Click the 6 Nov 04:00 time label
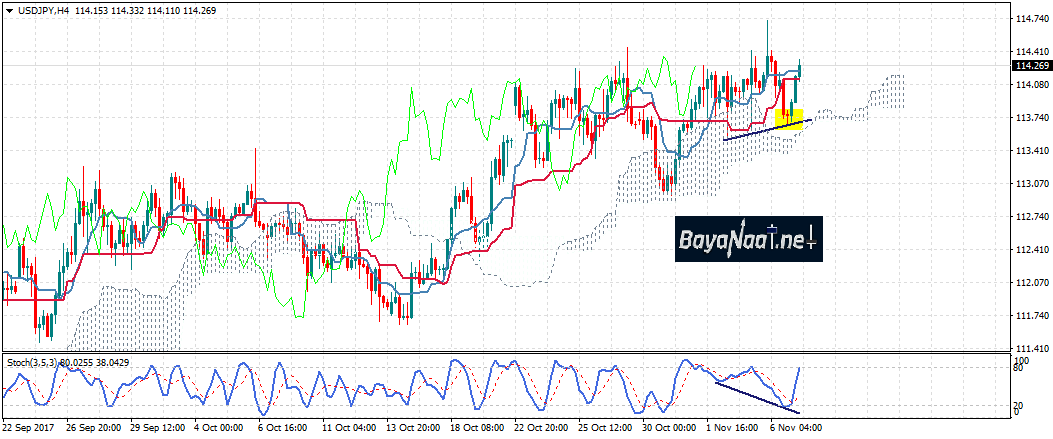The image size is (1053, 439). [x=795, y=427]
